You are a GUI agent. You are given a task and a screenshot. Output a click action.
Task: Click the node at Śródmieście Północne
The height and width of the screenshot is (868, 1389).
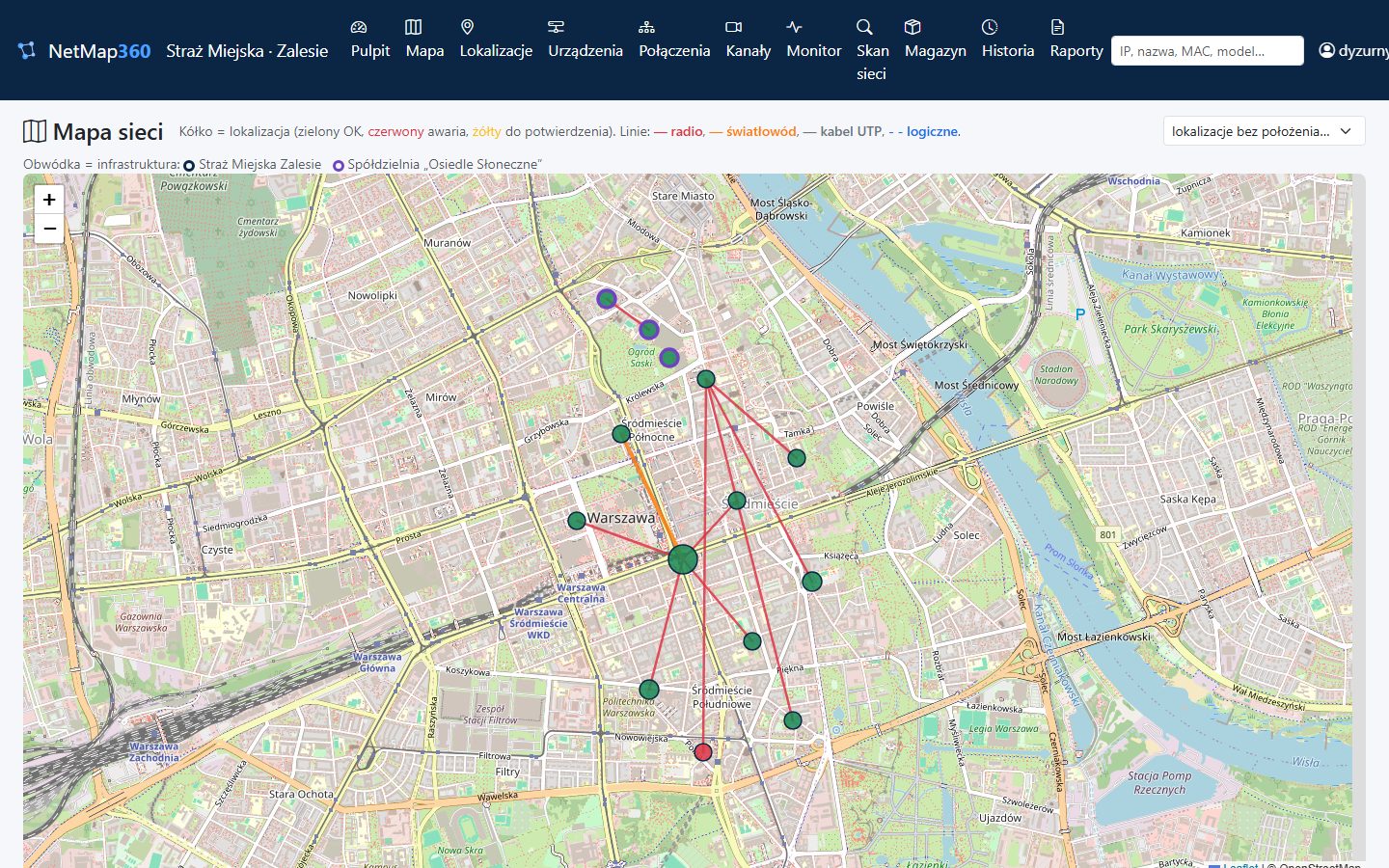pos(621,434)
